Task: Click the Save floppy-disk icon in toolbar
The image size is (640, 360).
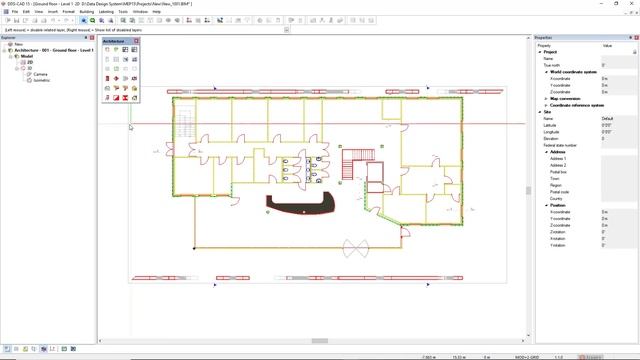Action: (x=16, y=20)
